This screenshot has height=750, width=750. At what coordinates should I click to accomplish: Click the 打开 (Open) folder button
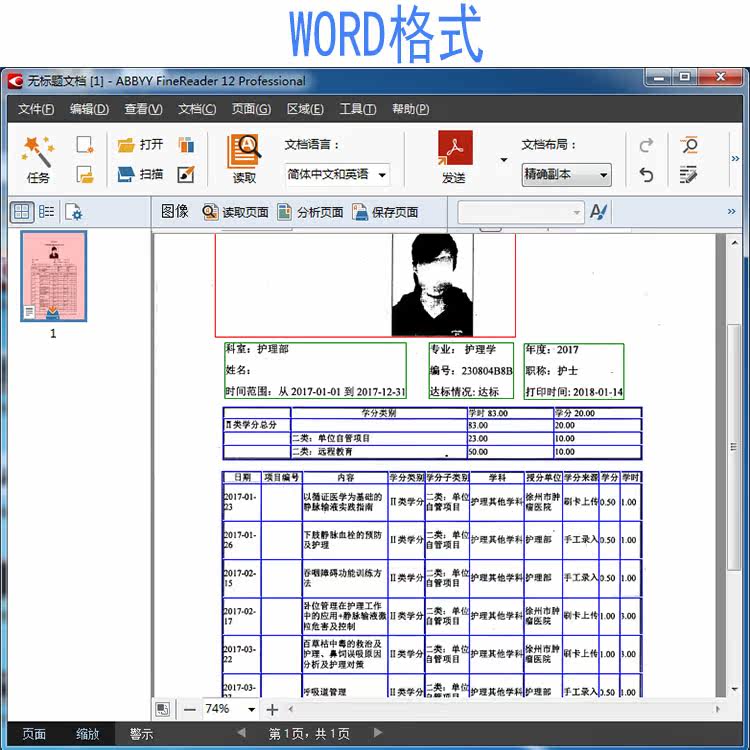click(140, 144)
